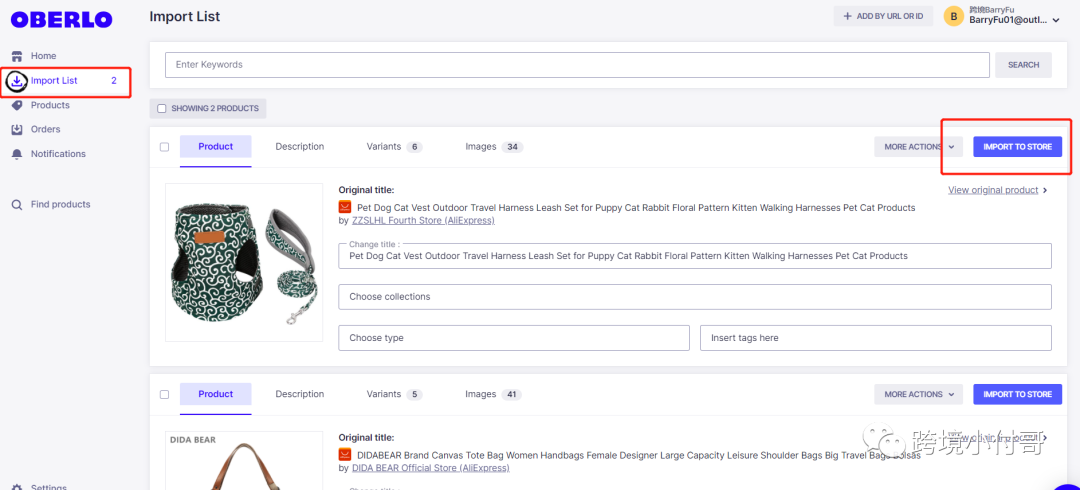
Task: Click the Import List page heading
Action: click(185, 17)
